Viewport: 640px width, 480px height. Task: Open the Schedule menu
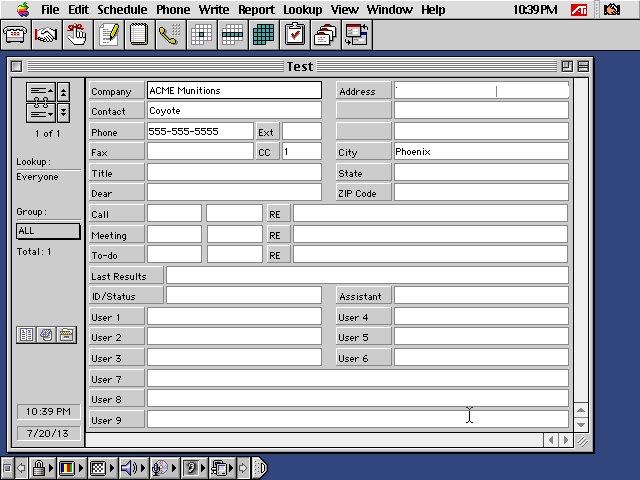coord(122,10)
